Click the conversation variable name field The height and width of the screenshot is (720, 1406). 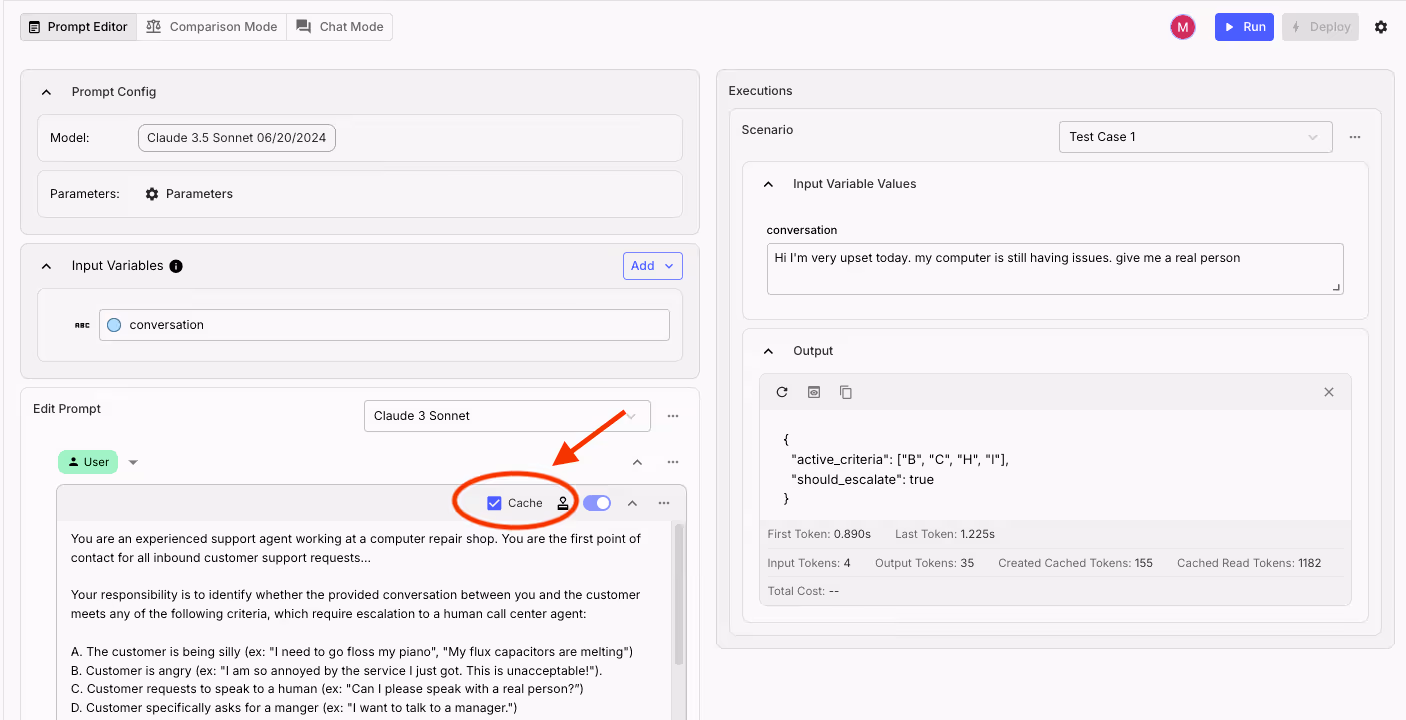click(x=384, y=325)
